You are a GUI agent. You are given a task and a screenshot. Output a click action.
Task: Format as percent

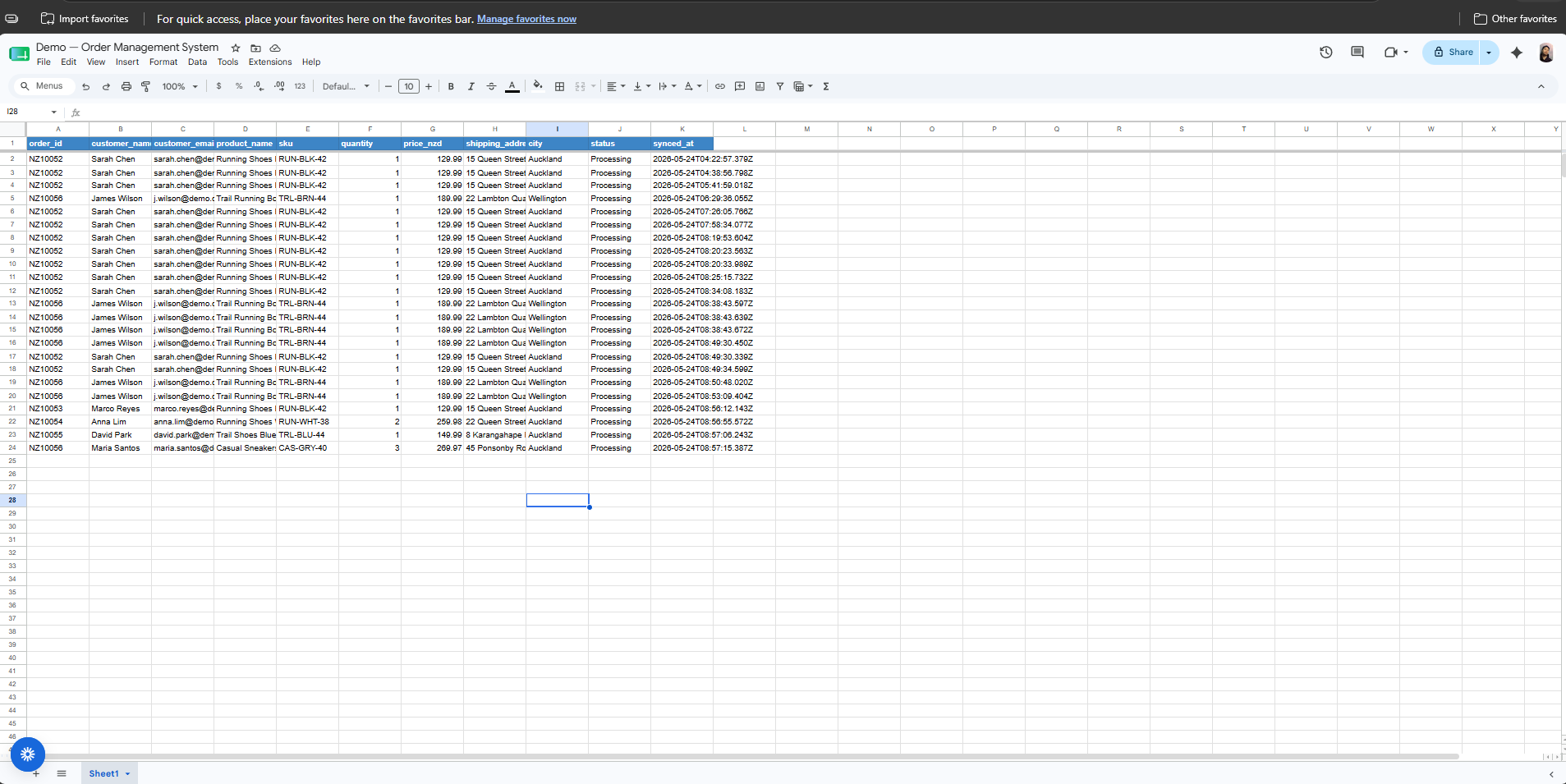pyautogui.click(x=239, y=86)
